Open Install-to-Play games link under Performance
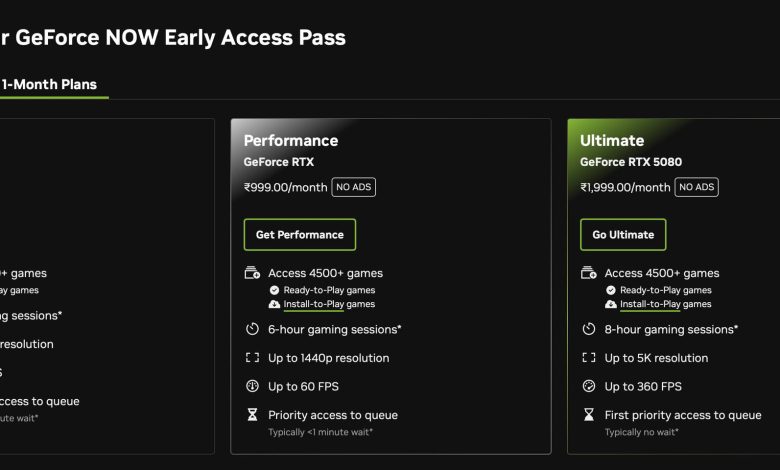The image size is (780, 470). coord(329,304)
